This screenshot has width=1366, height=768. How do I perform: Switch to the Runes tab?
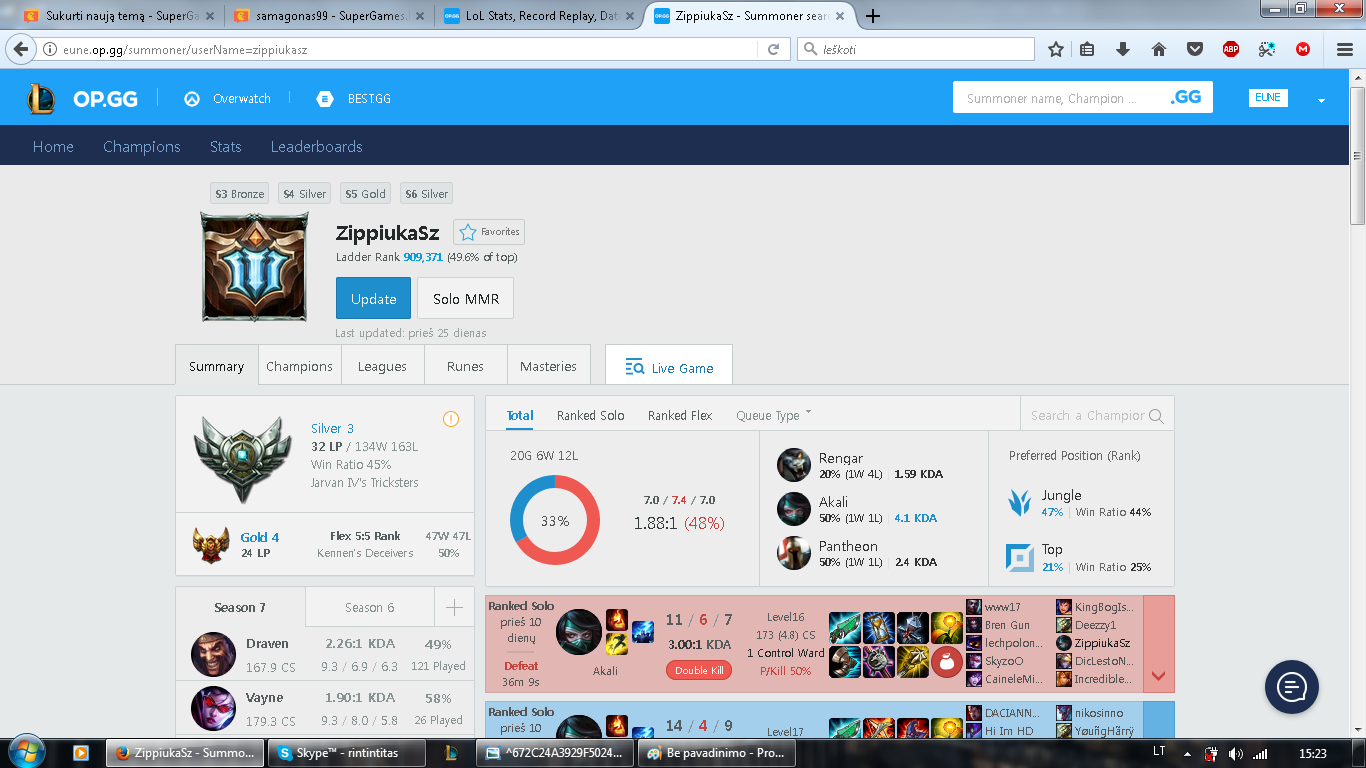pos(465,366)
